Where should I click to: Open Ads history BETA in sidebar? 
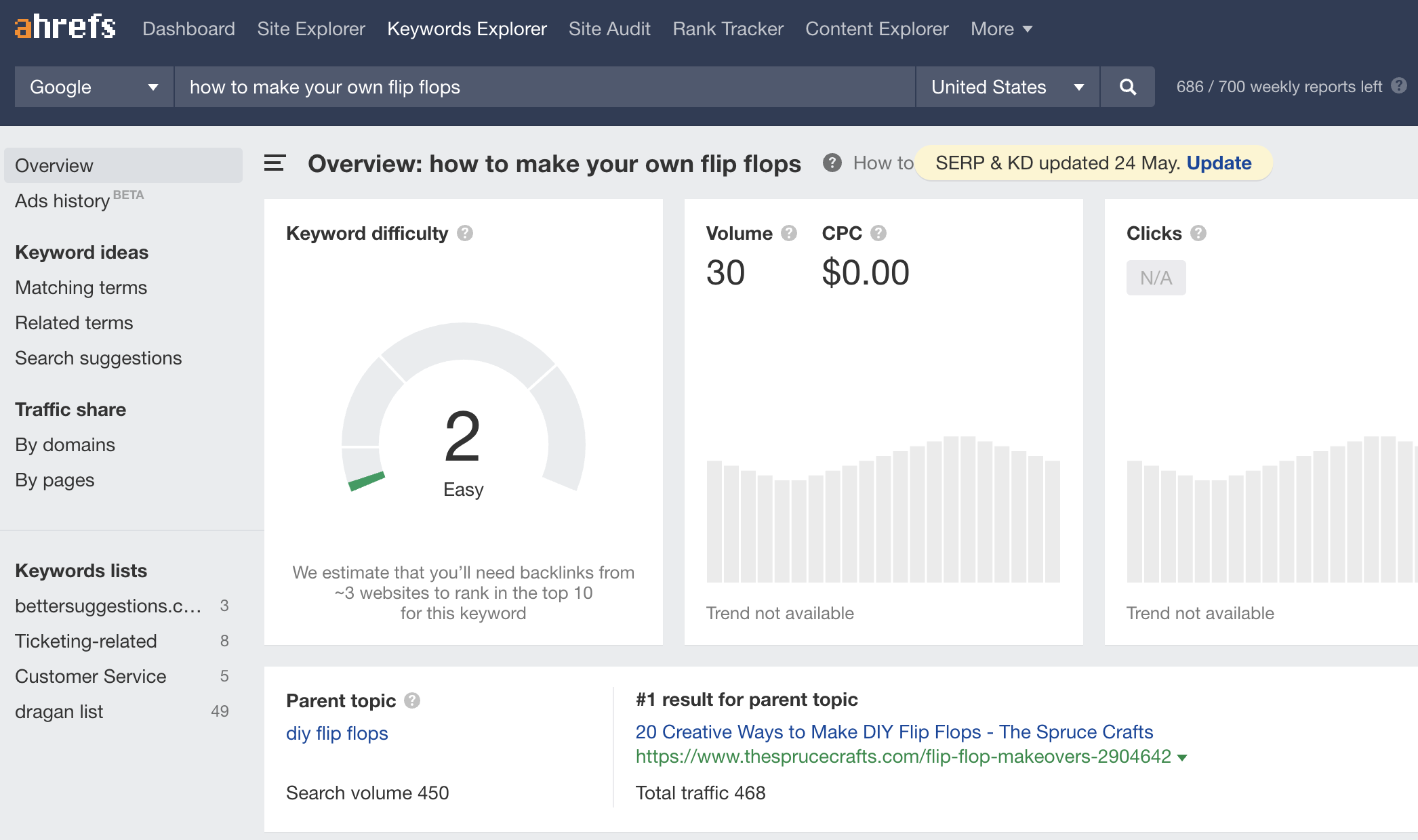pos(79,201)
